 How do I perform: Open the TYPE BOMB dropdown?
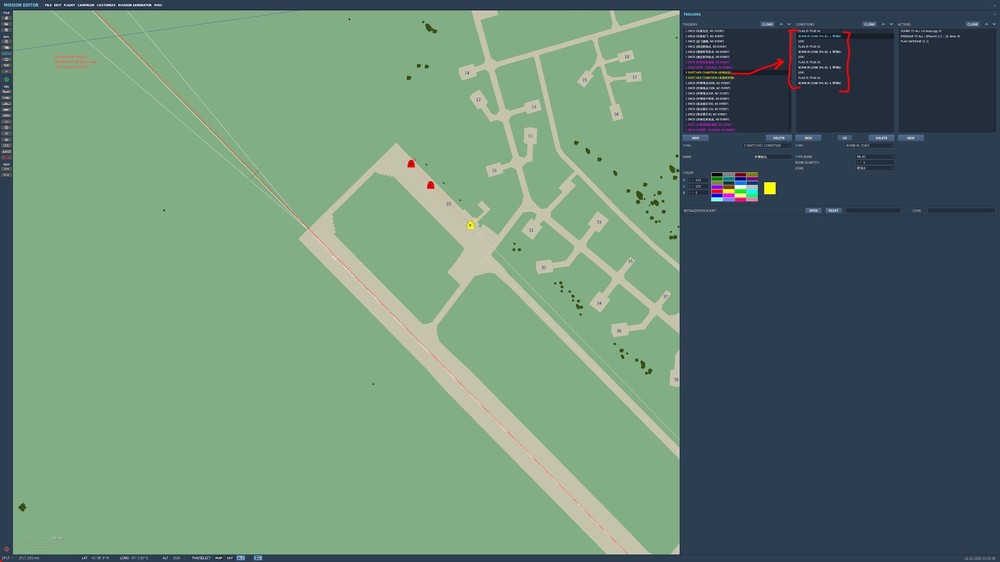point(875,156)
